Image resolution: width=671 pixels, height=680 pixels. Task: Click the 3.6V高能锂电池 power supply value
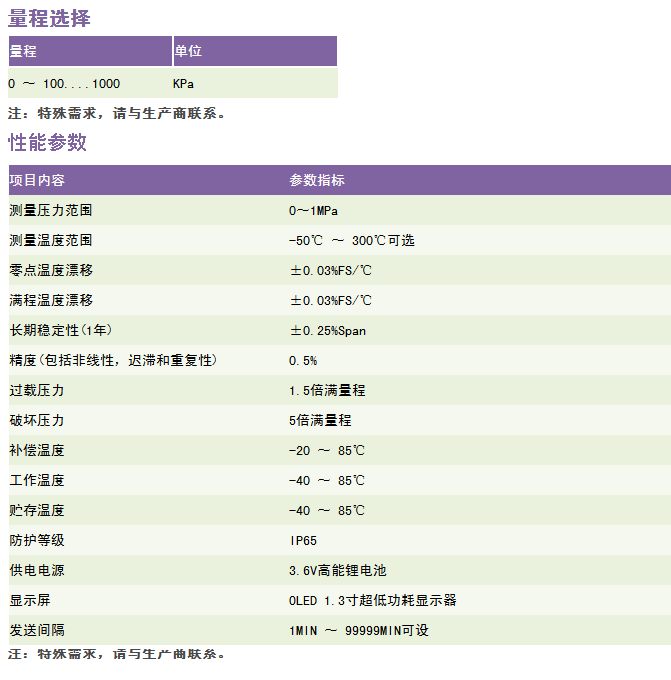(337, 570)
